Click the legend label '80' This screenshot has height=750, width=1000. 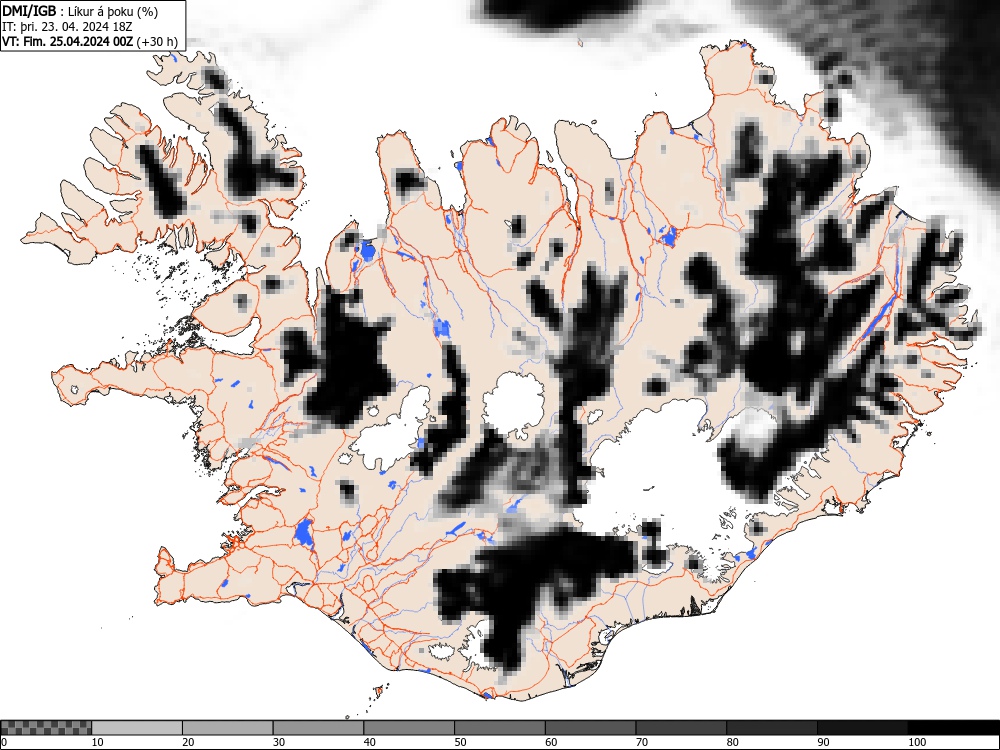[732, 742]
